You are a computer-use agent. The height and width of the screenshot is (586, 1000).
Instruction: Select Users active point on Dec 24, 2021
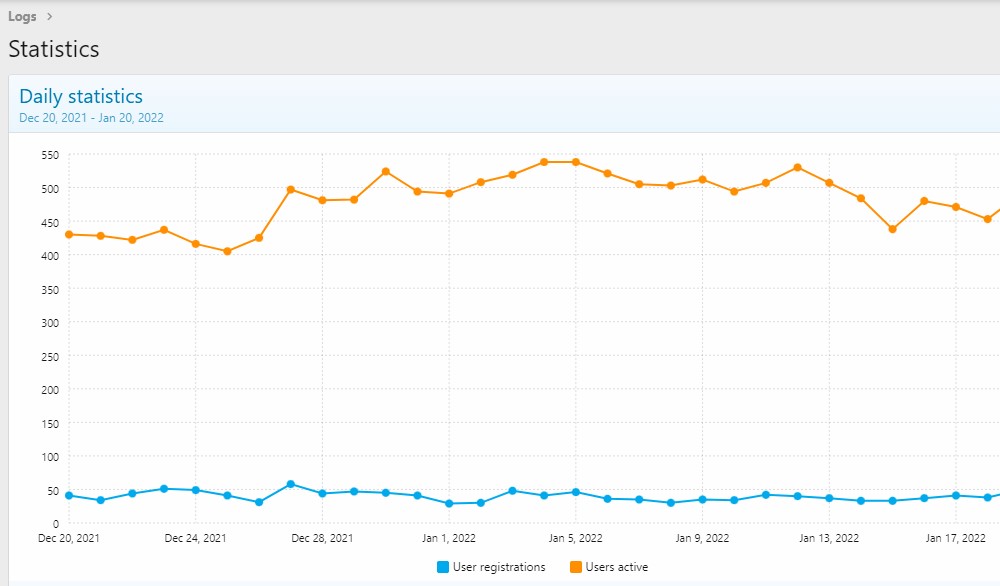coord(196,244)
